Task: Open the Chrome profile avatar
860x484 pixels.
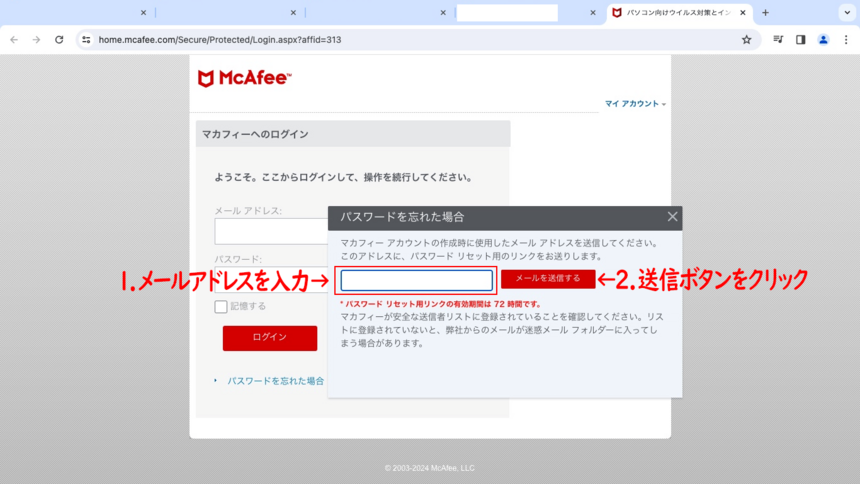Action: 823,40
